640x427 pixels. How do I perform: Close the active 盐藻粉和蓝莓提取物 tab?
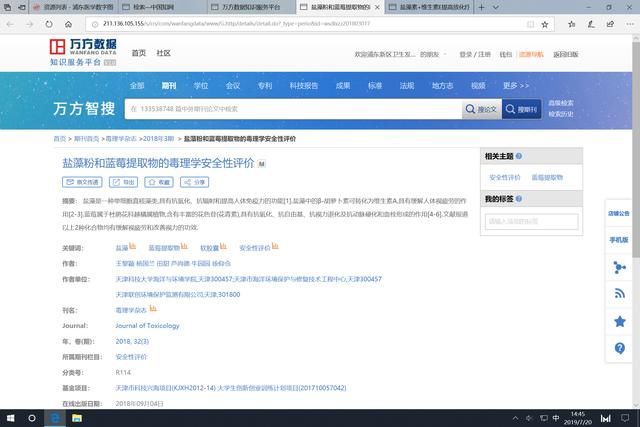377,7
